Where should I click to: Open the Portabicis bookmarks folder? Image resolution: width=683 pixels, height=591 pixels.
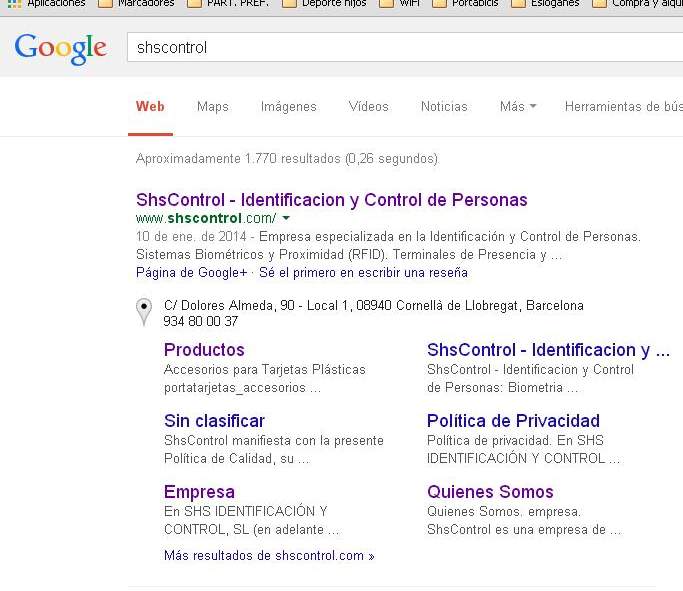(x=465, y=3)
